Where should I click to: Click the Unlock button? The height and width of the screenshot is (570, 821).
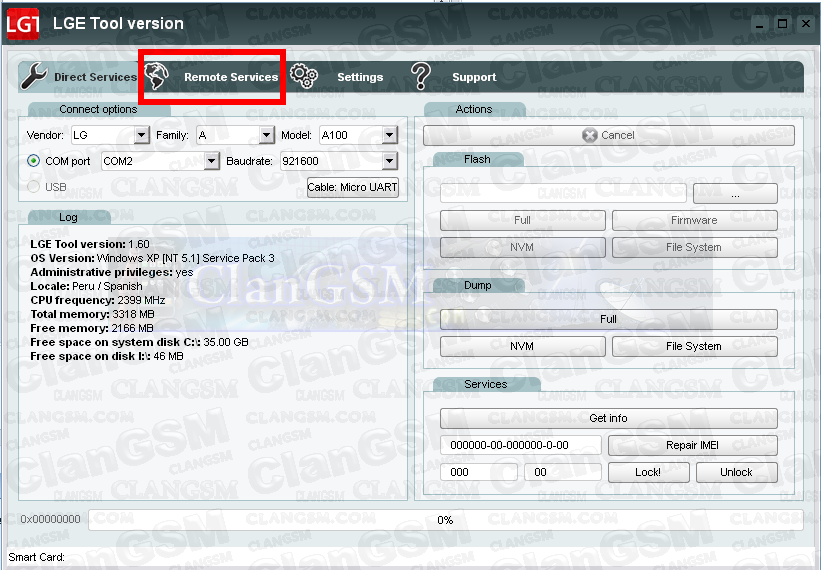click(x=736, y=473)
